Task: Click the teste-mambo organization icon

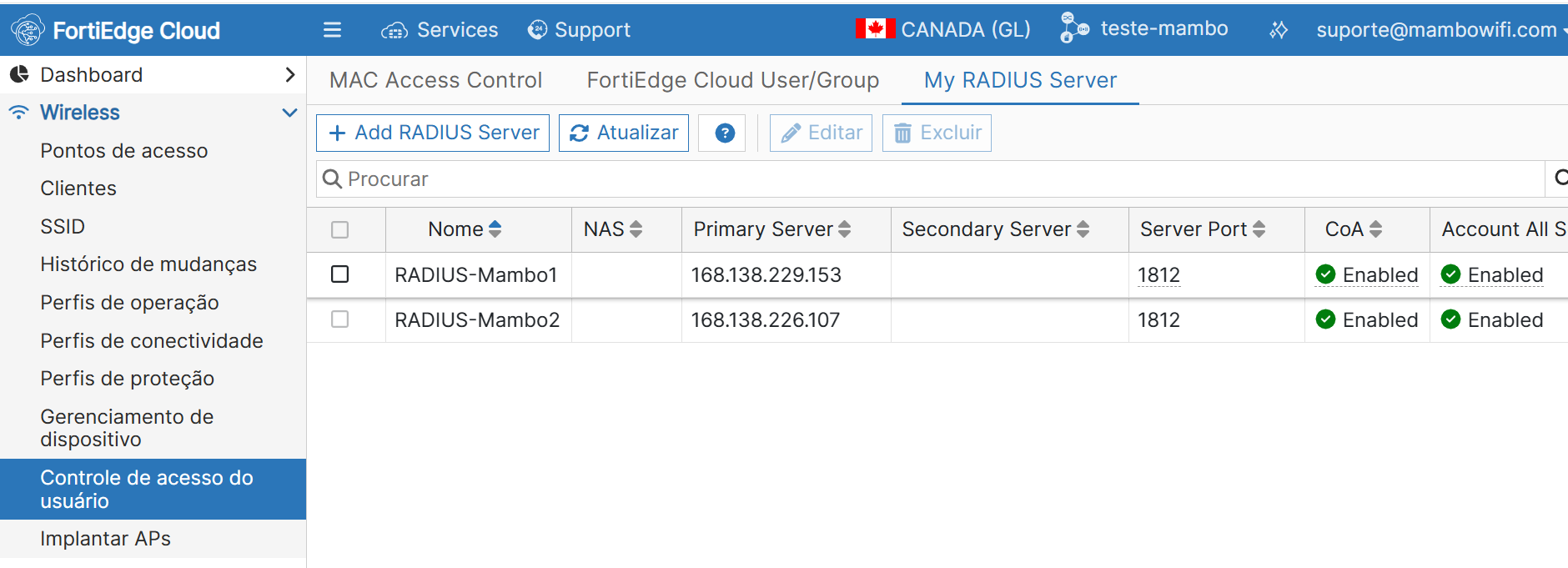Action: pyautogui.click(x=1073, y=28)
